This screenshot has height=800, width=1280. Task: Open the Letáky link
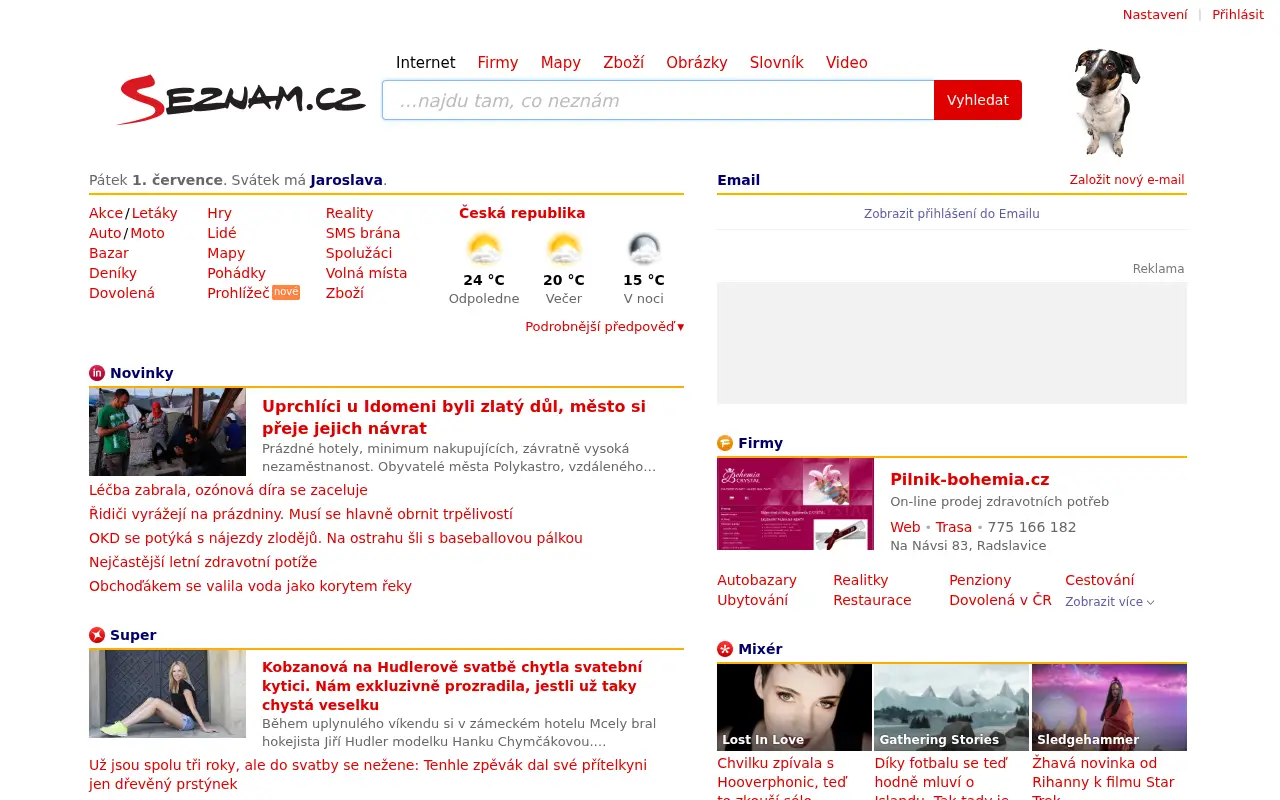(x=155, y=213)
